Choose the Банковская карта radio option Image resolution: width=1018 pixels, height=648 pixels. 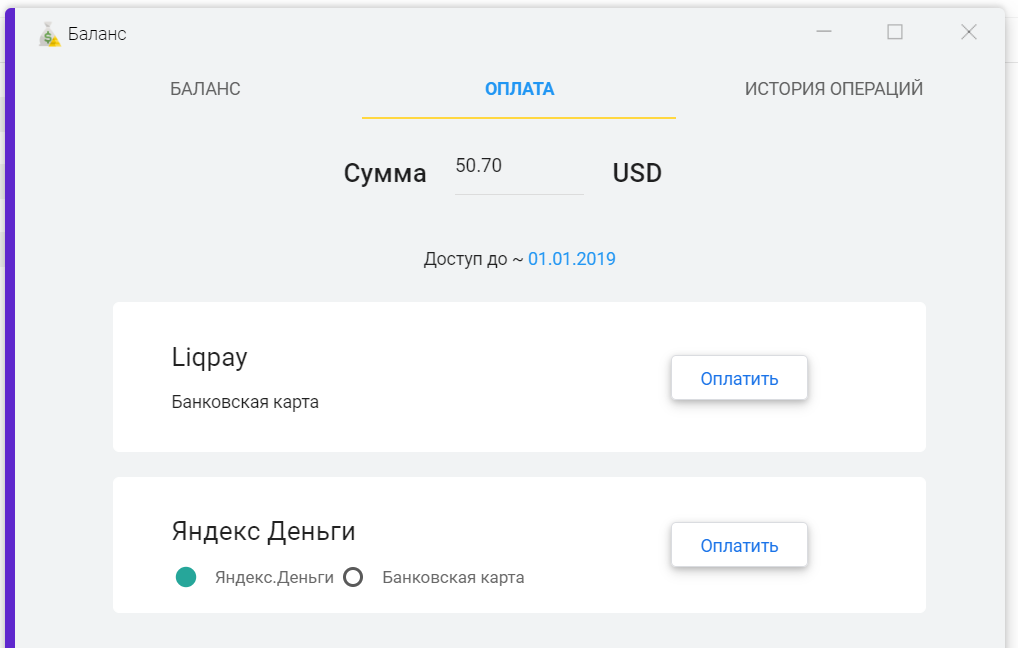point(352,577)
